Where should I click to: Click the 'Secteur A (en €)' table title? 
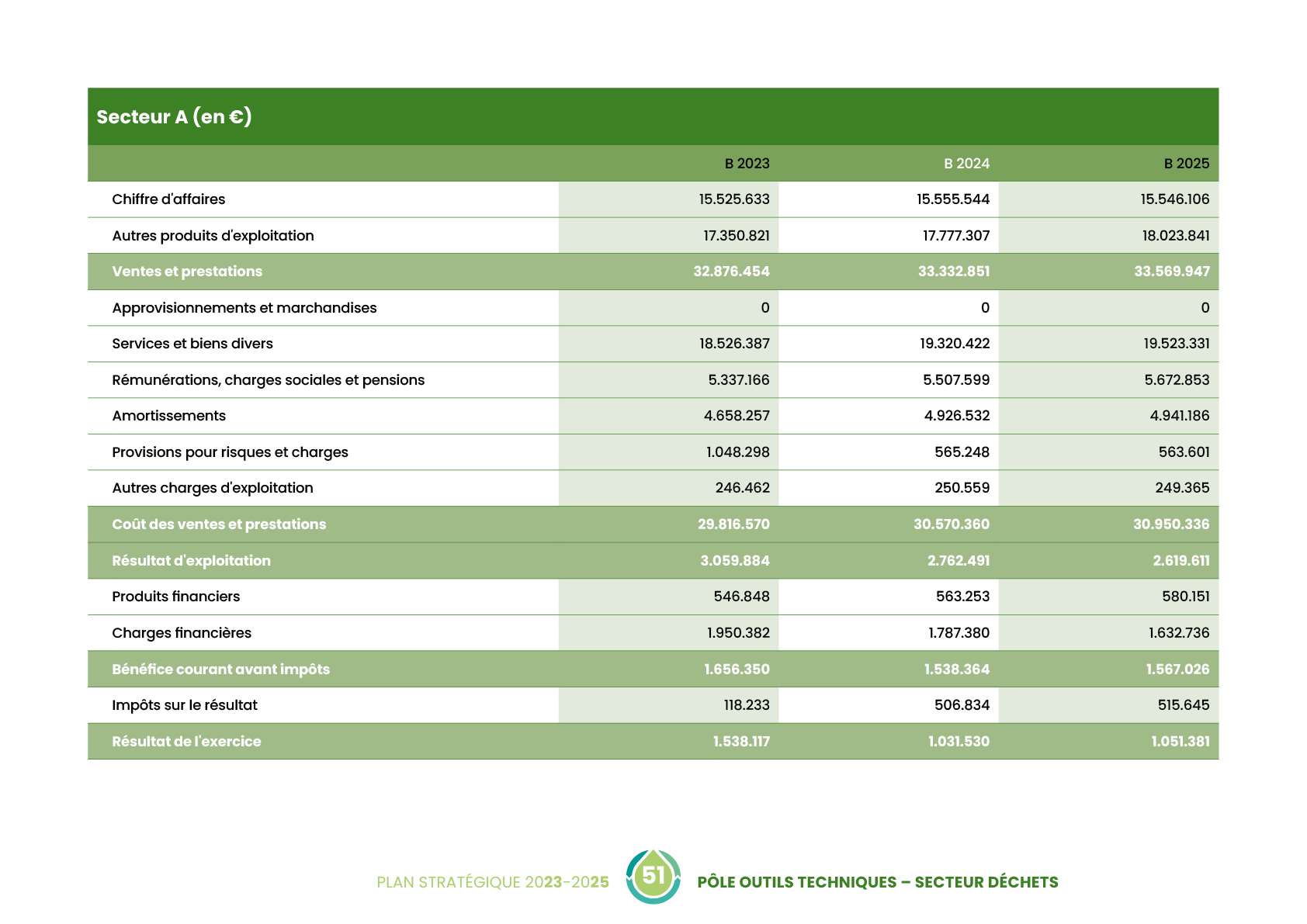(174, 117)
